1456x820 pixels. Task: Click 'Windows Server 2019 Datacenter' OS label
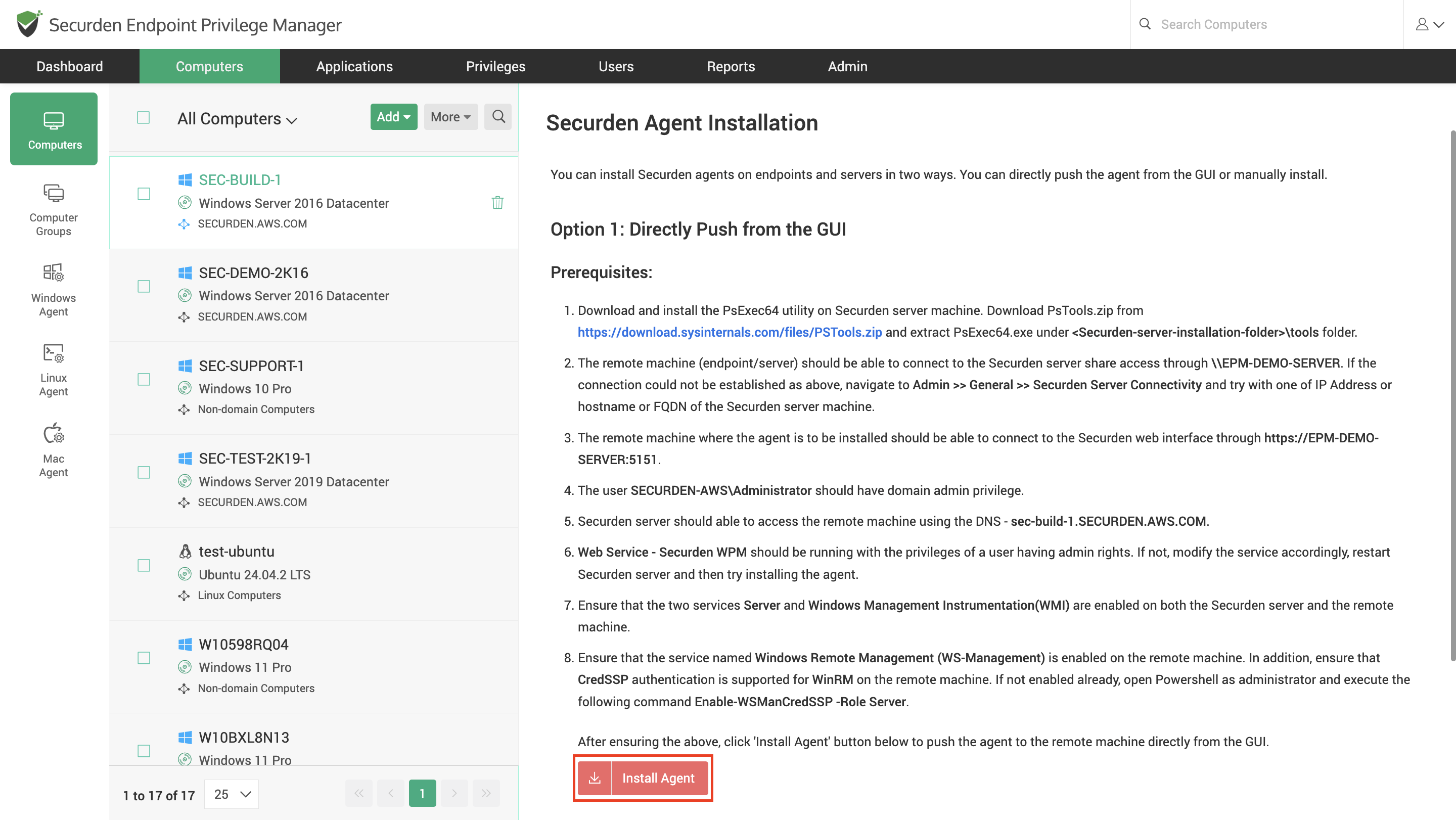294,481
